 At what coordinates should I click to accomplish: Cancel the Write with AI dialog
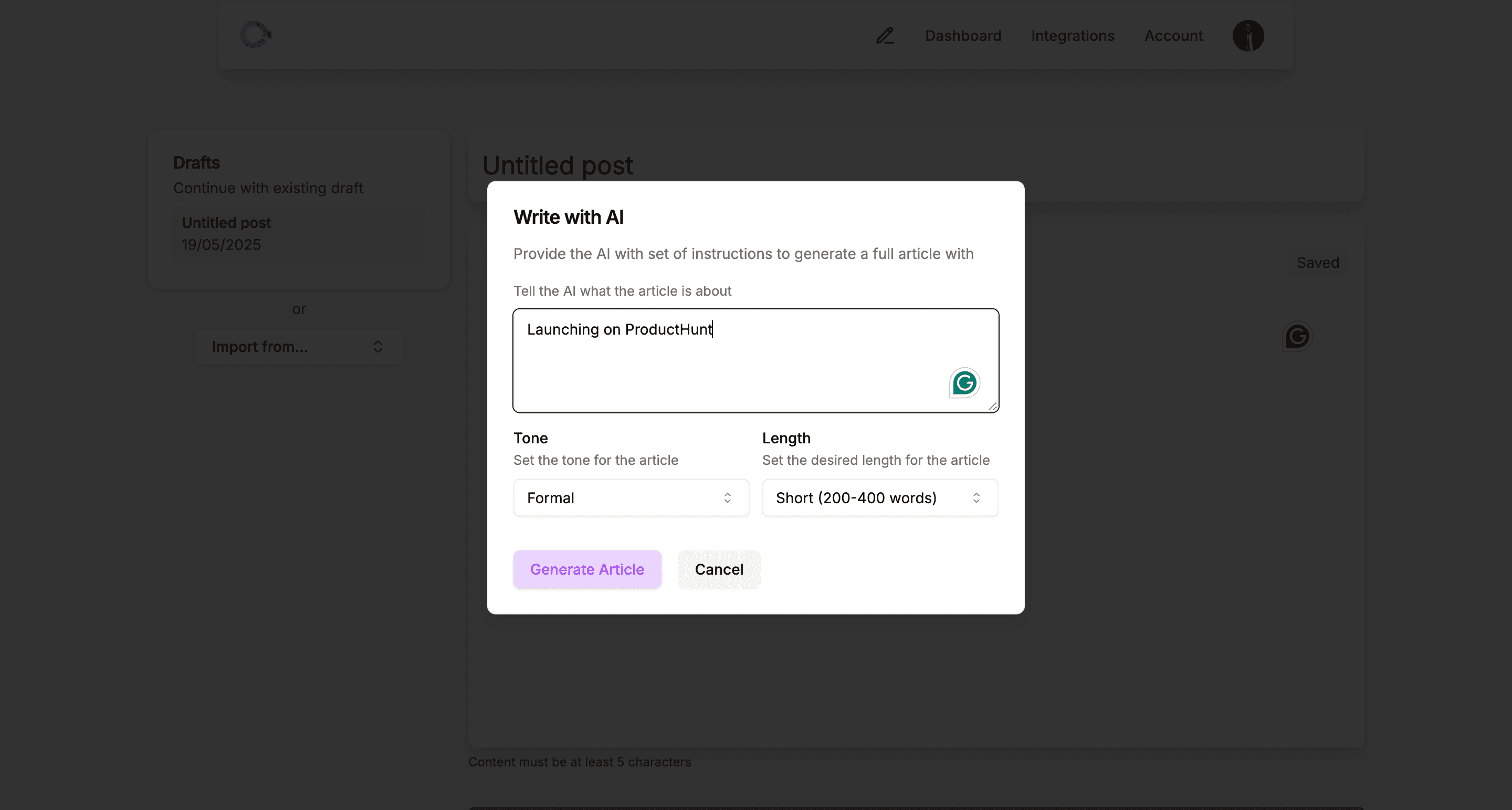click(719, 568)
